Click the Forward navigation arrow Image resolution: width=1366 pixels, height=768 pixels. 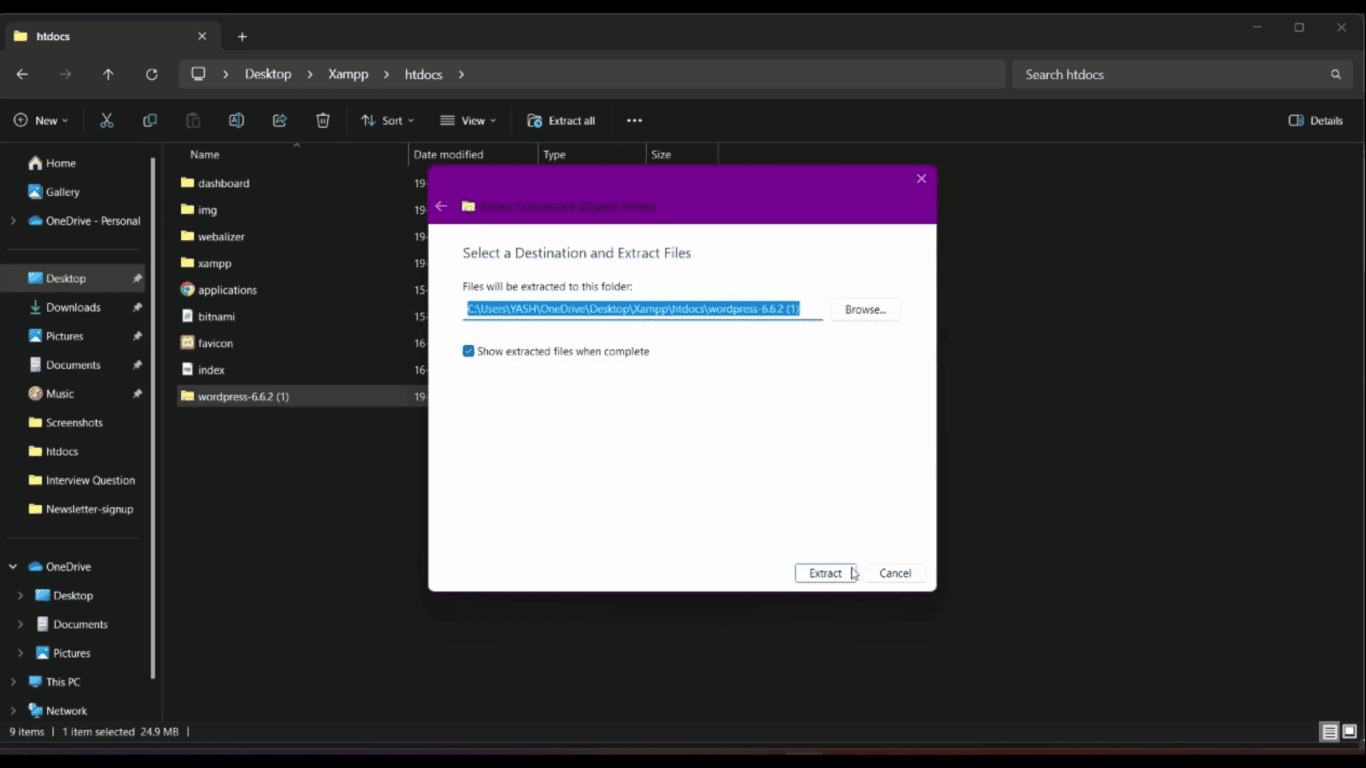pos(65,74)
